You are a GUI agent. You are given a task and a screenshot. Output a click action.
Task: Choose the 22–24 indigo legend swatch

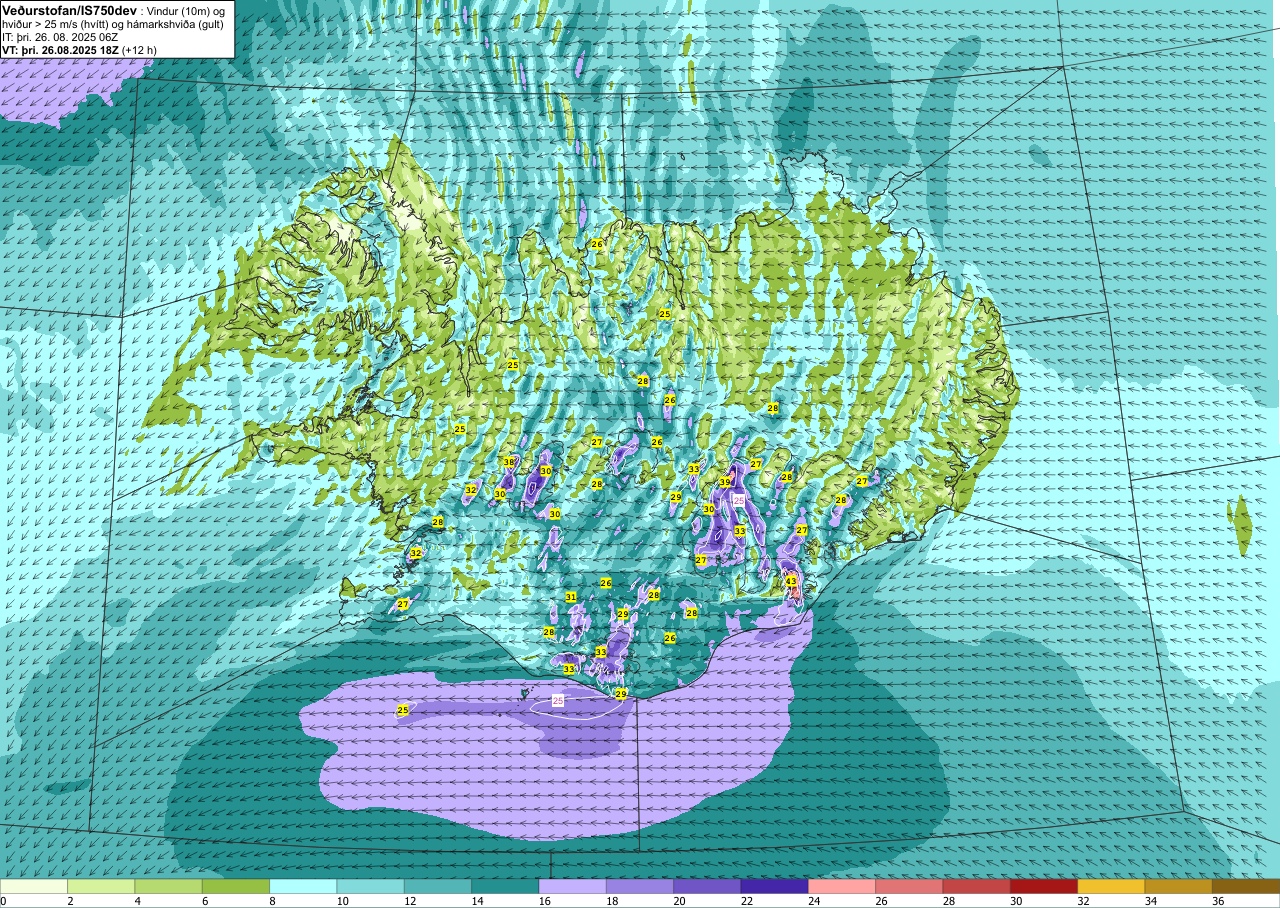[774, 886]
